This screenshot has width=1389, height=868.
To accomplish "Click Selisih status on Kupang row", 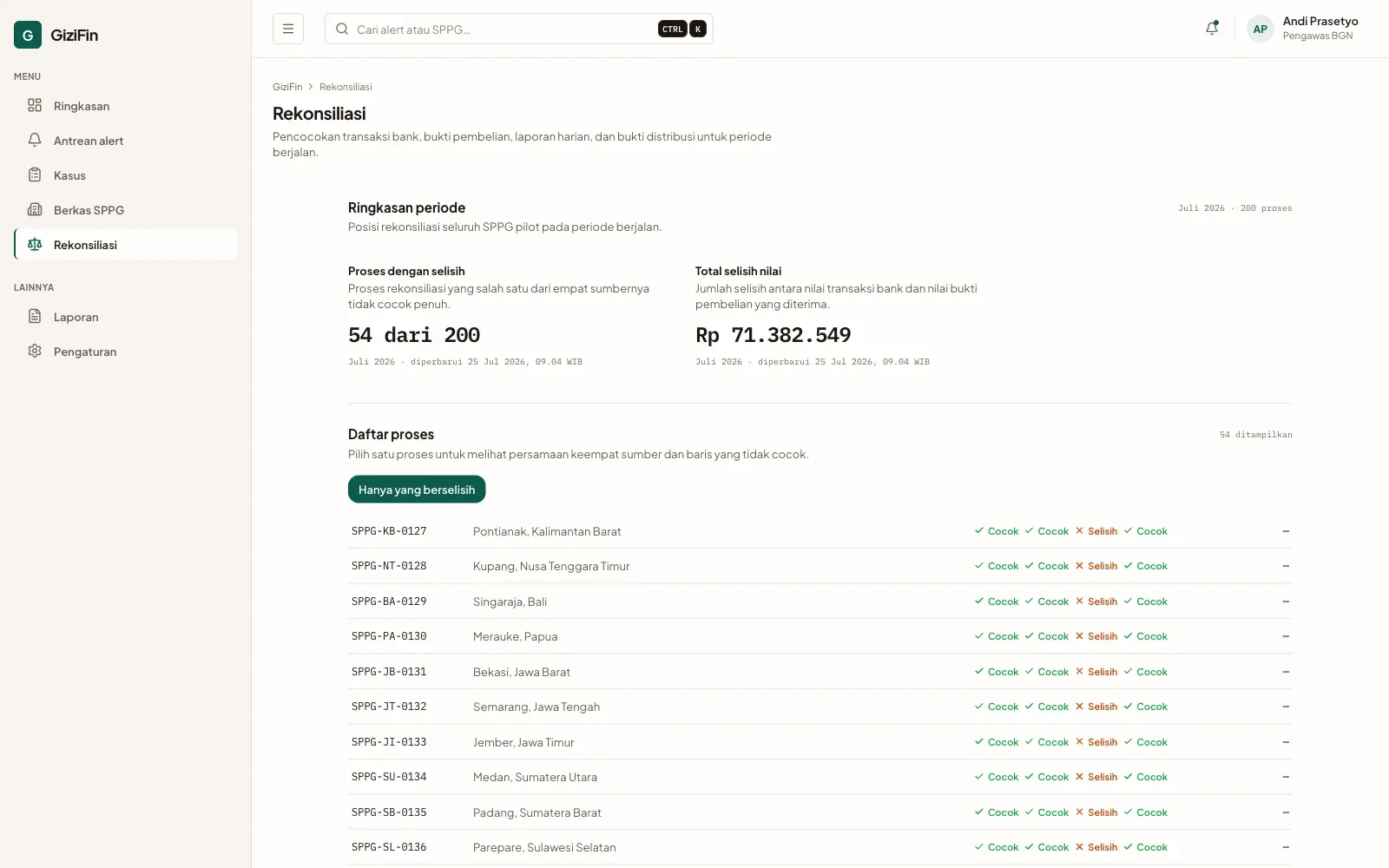I will pos(1096,566).
